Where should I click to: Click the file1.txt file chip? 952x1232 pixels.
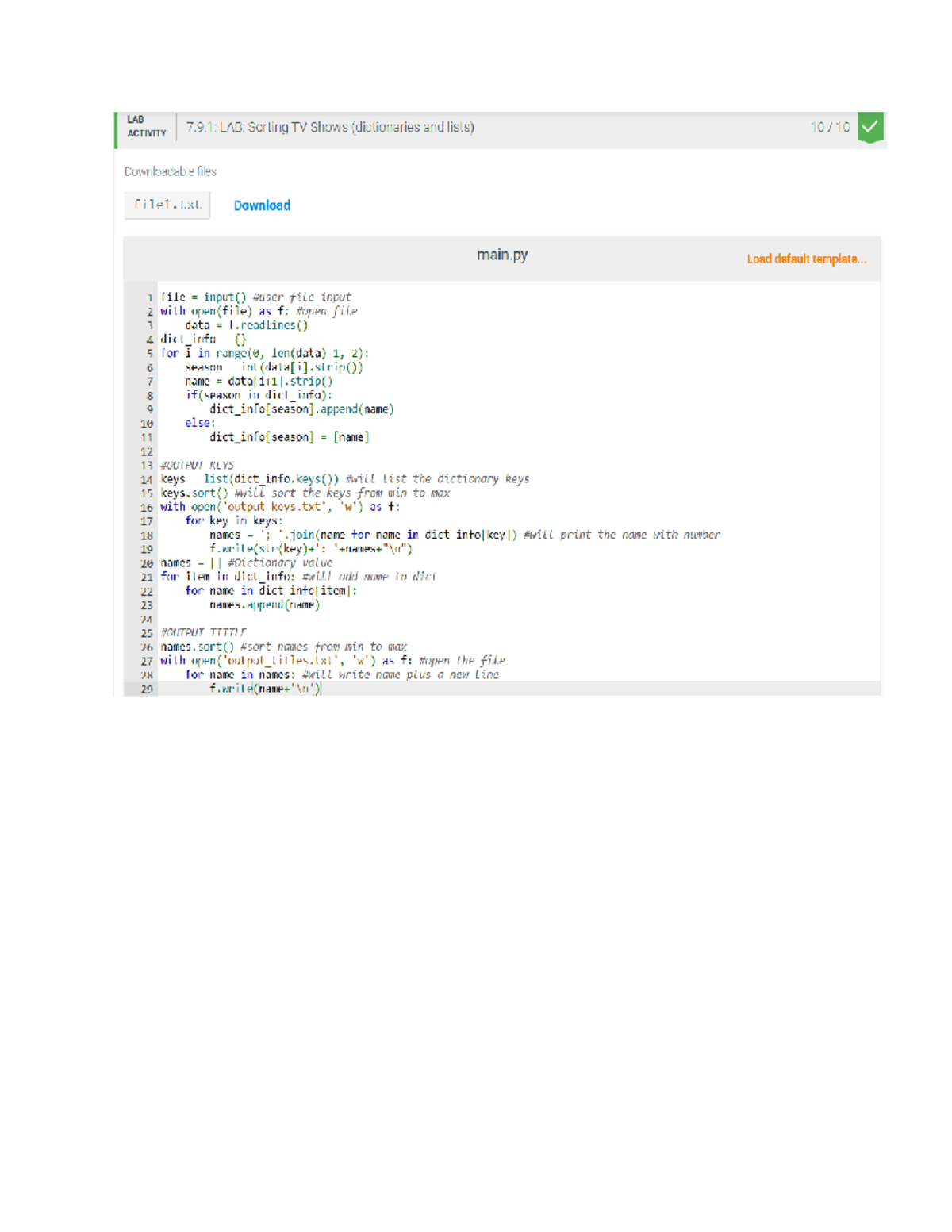point(166,205)
